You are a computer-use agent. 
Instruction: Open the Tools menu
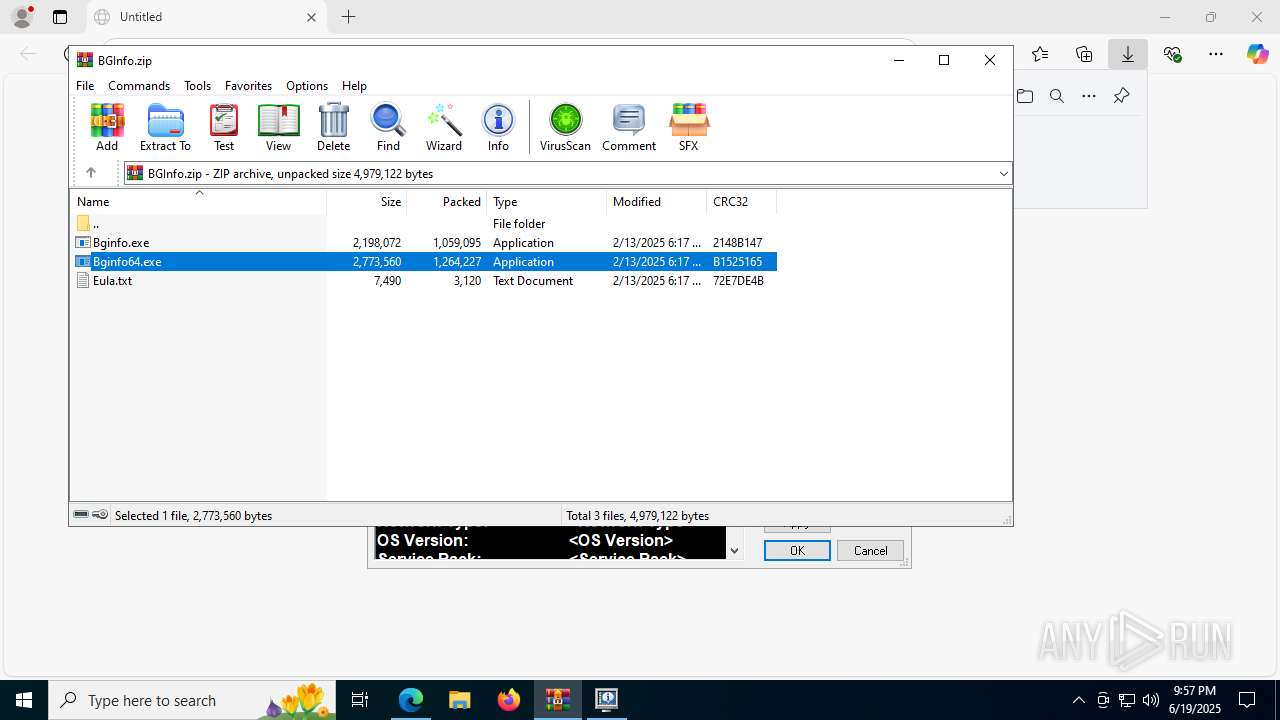tap(197, 86)
